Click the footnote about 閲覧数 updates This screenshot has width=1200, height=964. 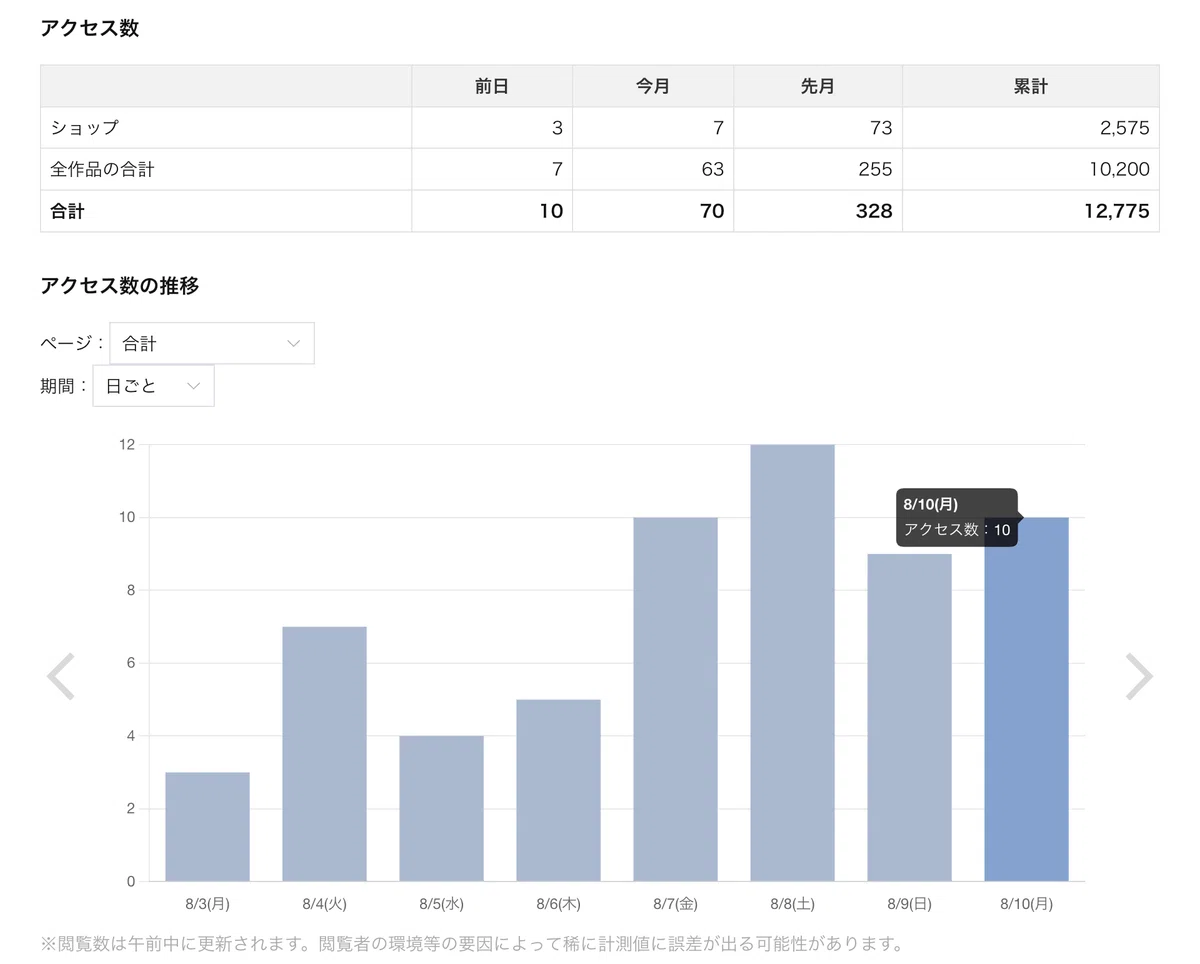click(x=472, y=943)
